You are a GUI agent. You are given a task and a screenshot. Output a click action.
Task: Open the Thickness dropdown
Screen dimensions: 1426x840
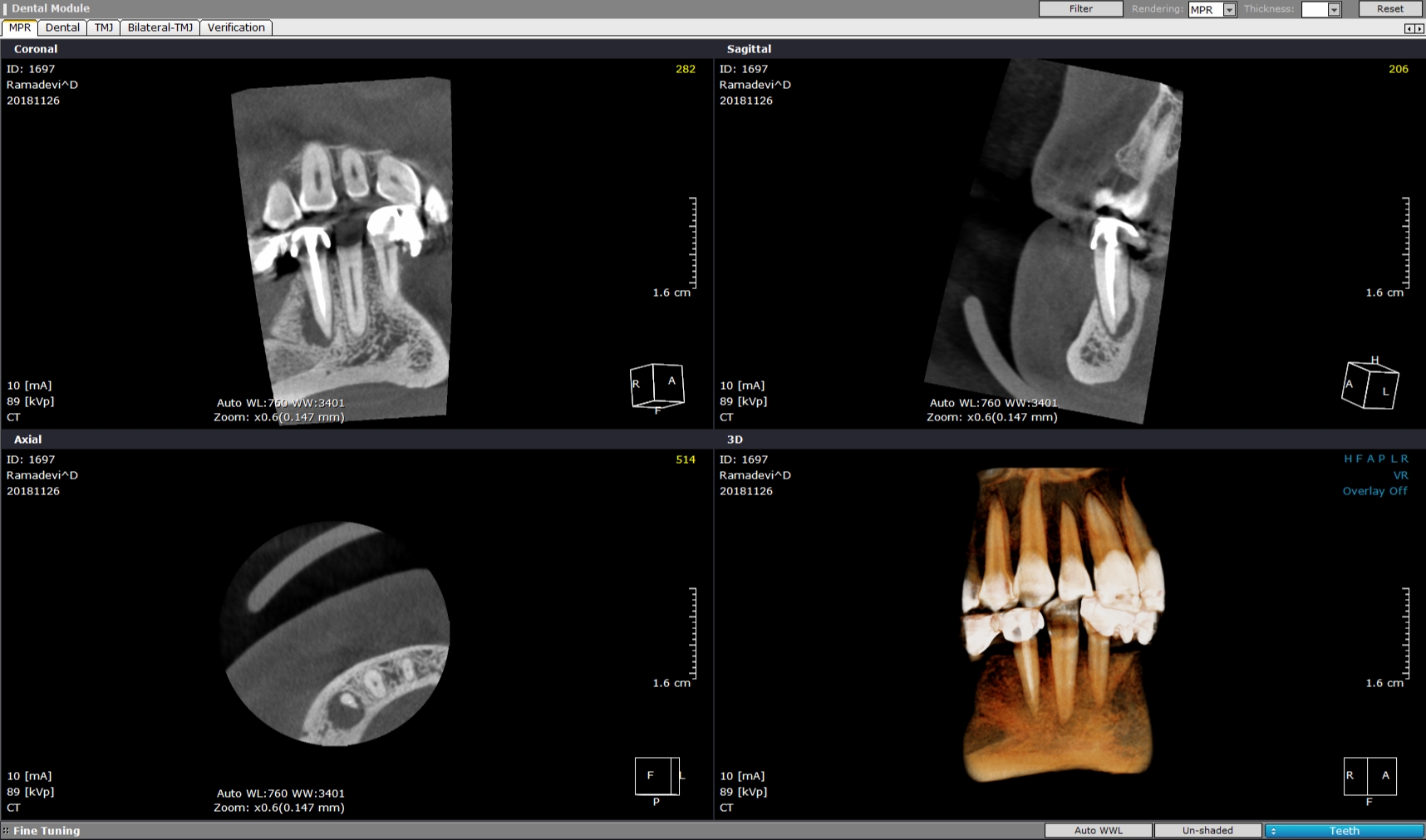coord(1333,9)
